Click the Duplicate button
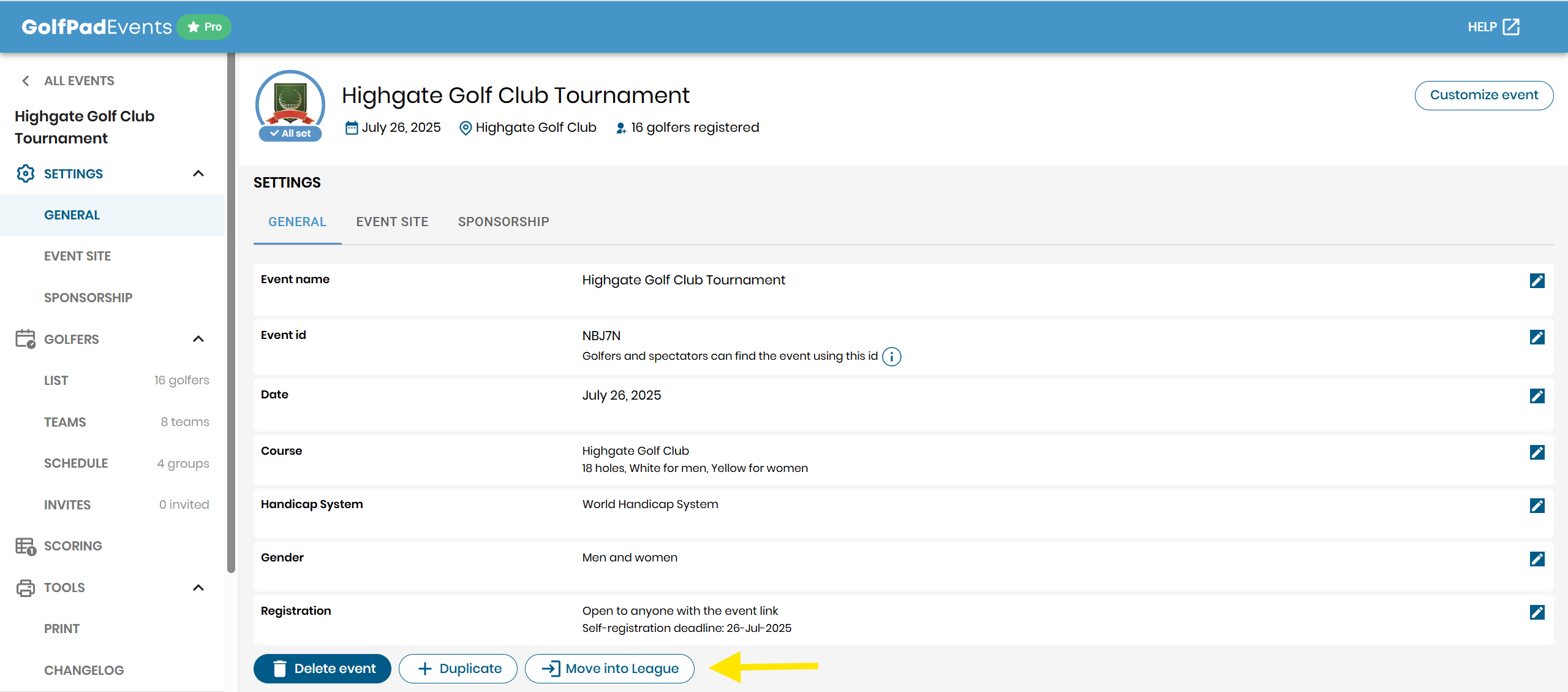Image resolution: width=1568 pixels, height=692 pixels. (458, 669)
